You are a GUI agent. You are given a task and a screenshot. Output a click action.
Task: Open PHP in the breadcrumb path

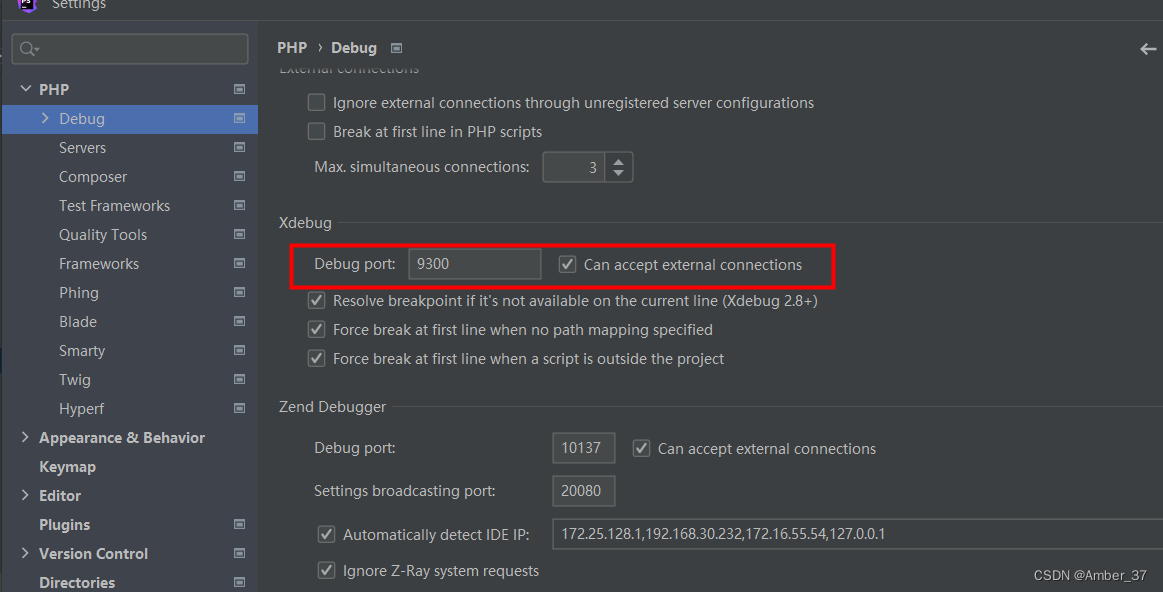[x=292, y=47]
